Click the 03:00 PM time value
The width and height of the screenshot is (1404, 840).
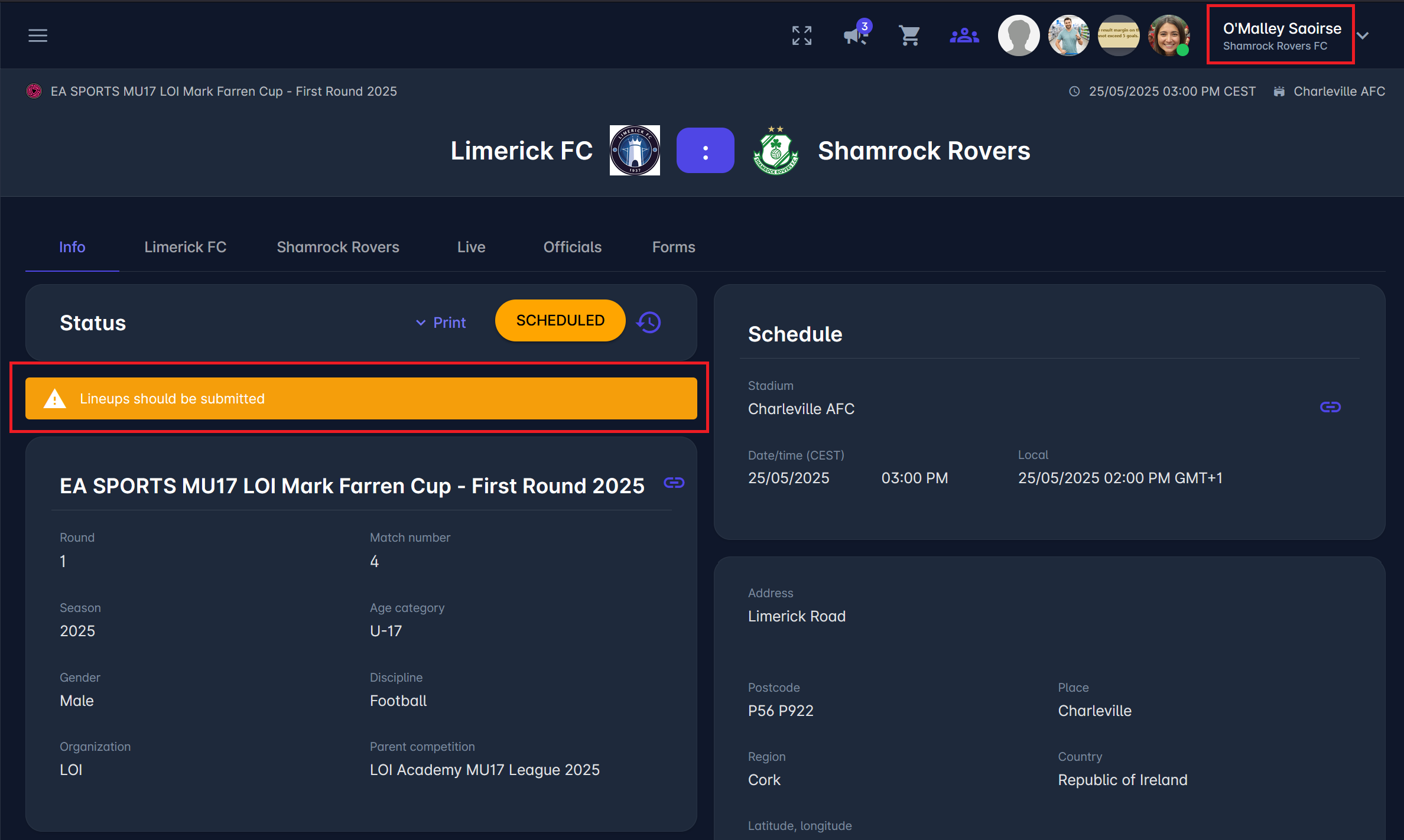[915, 478]
